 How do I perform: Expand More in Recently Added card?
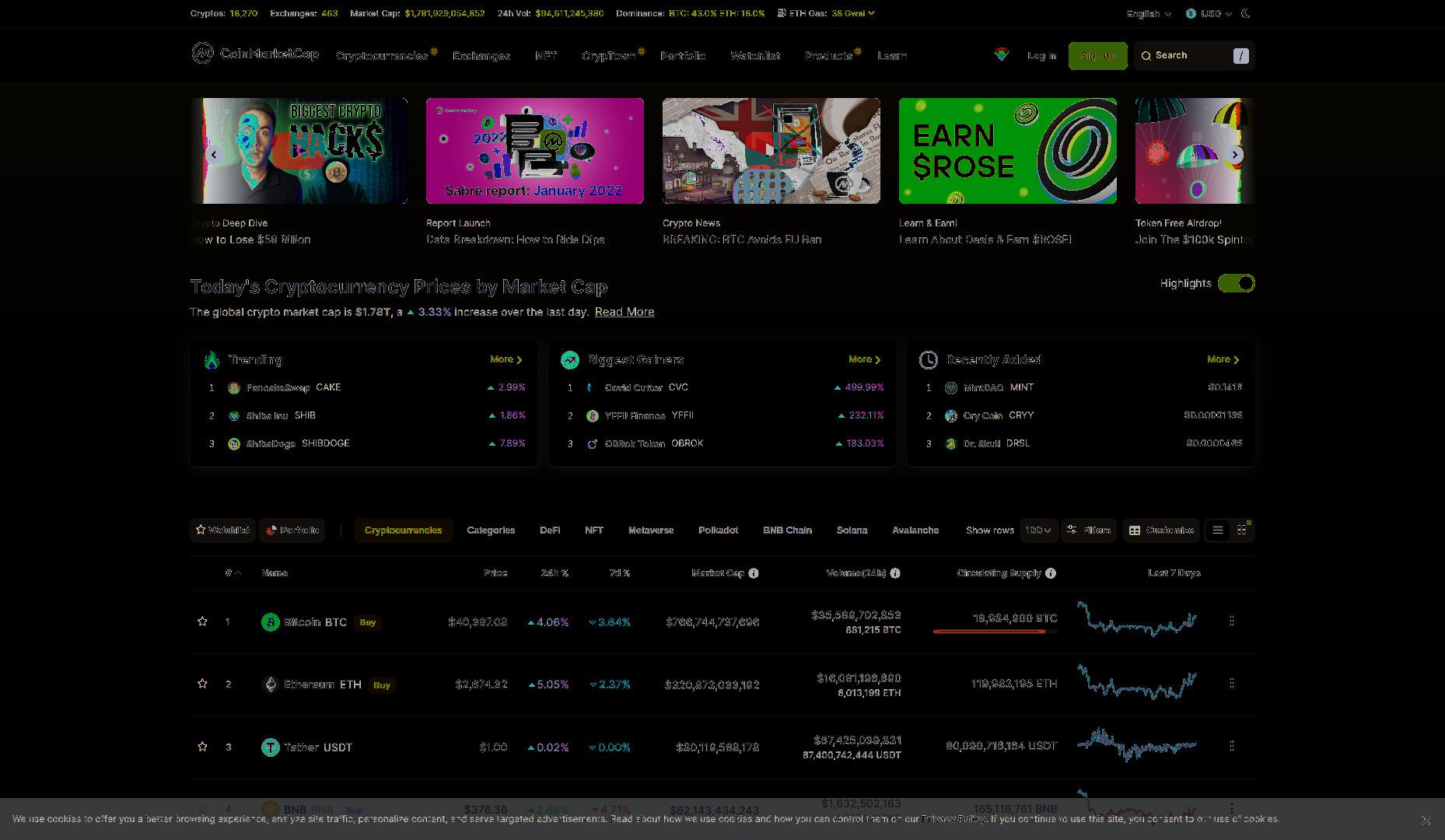[1223, 359]
